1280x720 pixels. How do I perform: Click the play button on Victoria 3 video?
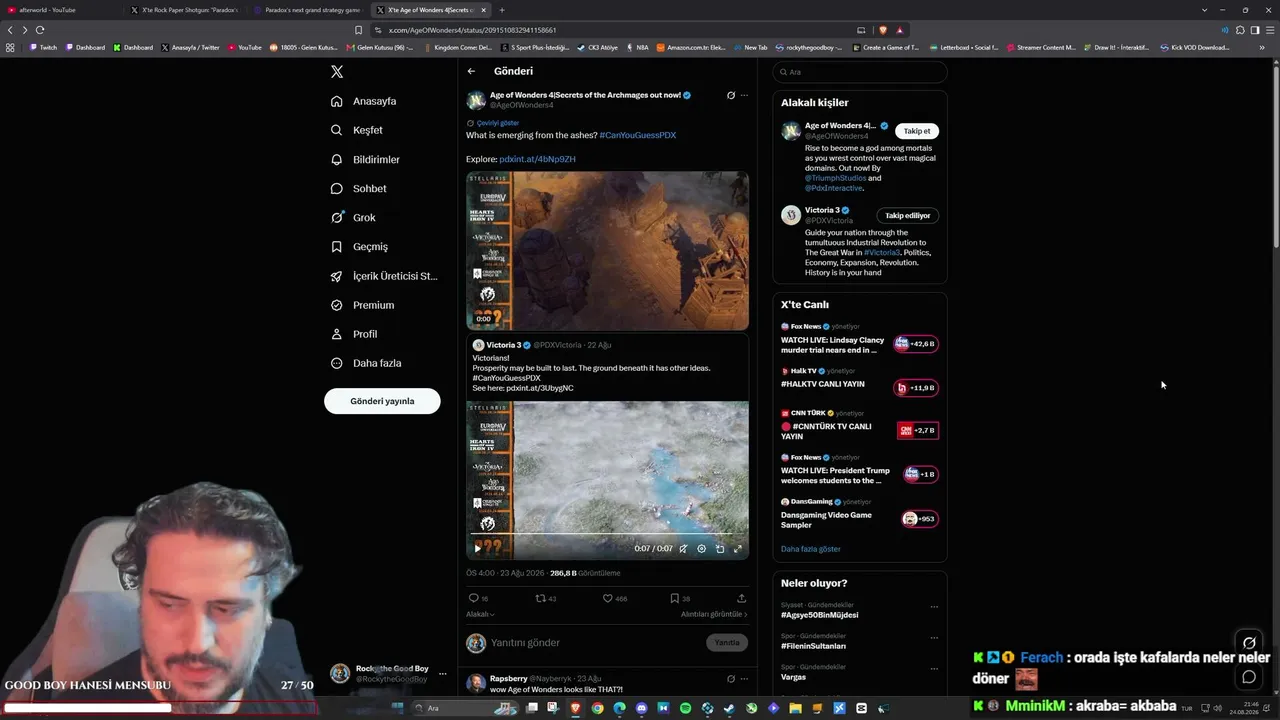click(478, 548)
